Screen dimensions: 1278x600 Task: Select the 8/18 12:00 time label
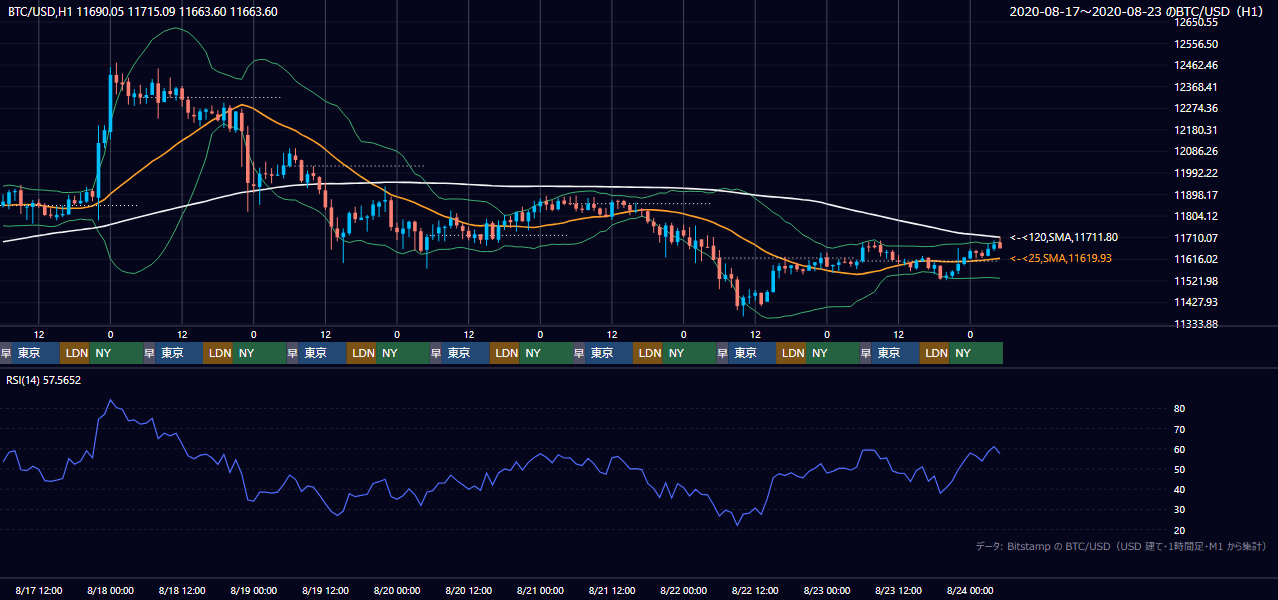[x=182, y=590]
